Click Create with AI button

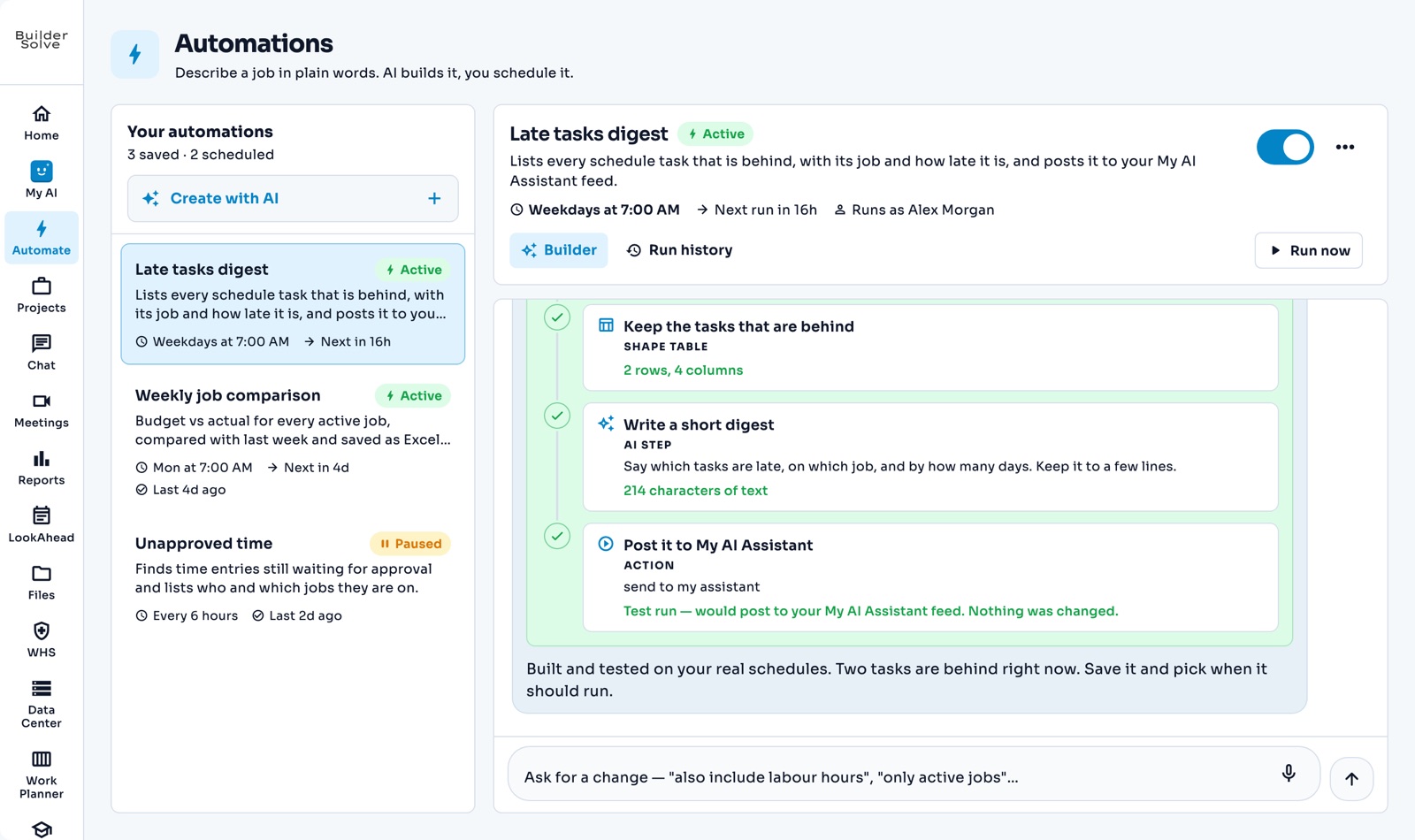[x=293, y=198]
